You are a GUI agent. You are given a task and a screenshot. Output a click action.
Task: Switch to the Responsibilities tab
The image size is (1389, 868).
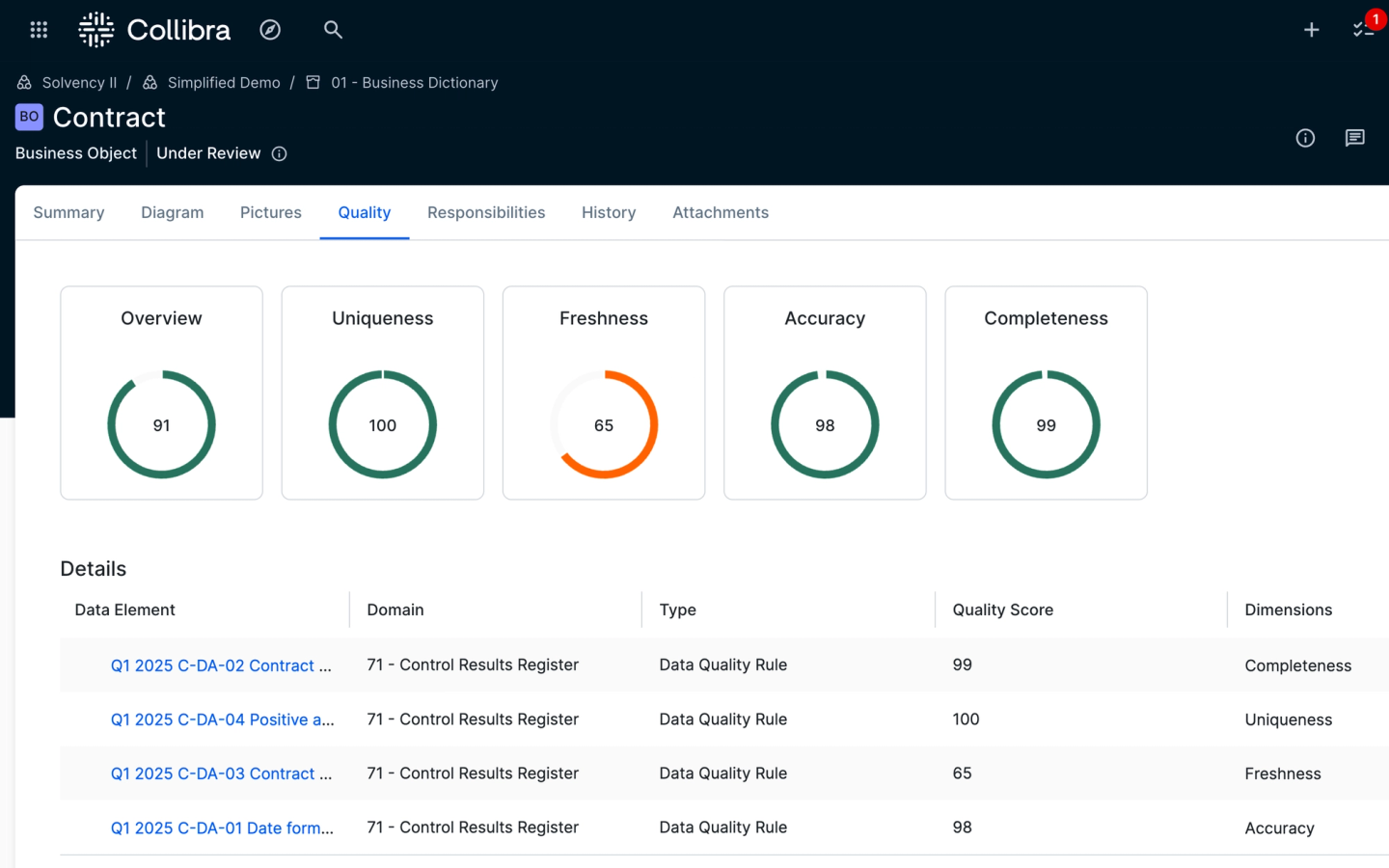click(x=486, y=212)
